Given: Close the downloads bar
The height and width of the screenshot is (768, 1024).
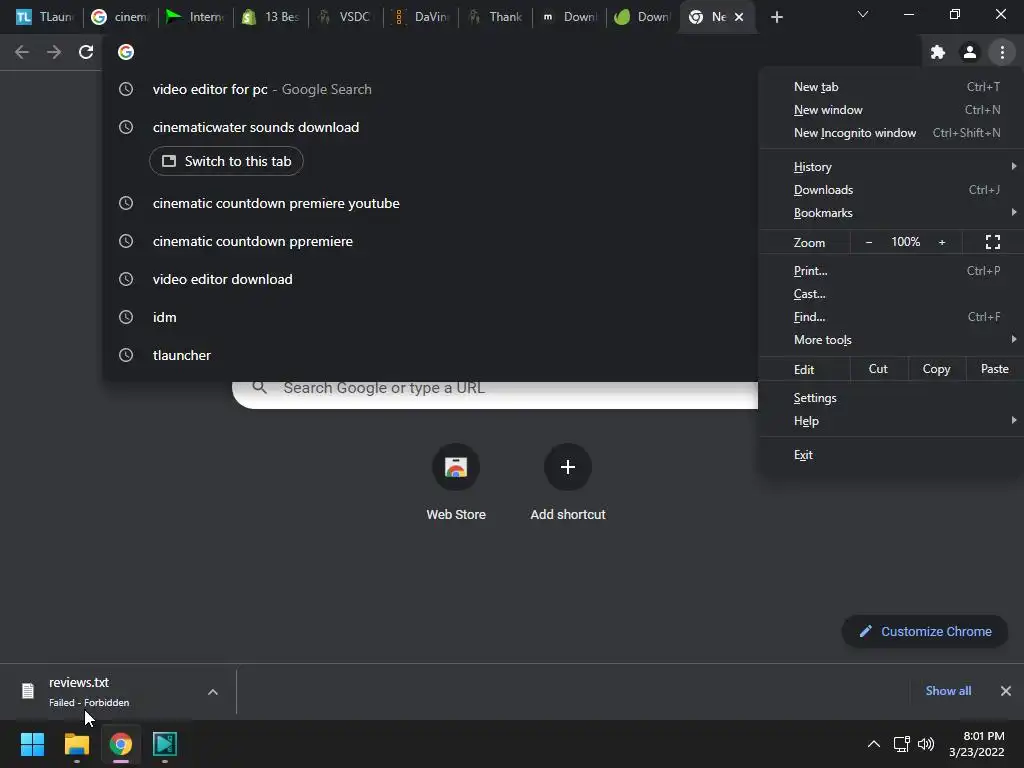Looking at the screenshot, I should 1006,691.
